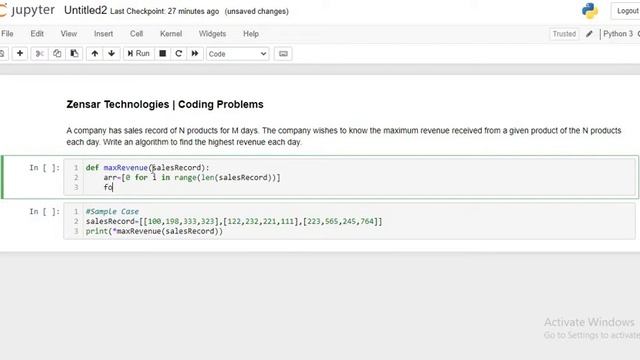The image size is (640, 360).
Task: Open the File menu
Action: coord(7,34)
